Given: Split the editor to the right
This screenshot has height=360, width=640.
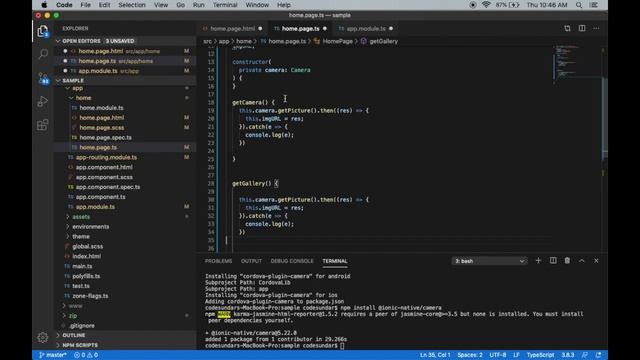Looking at the screenshot, I should coord(582,28).
